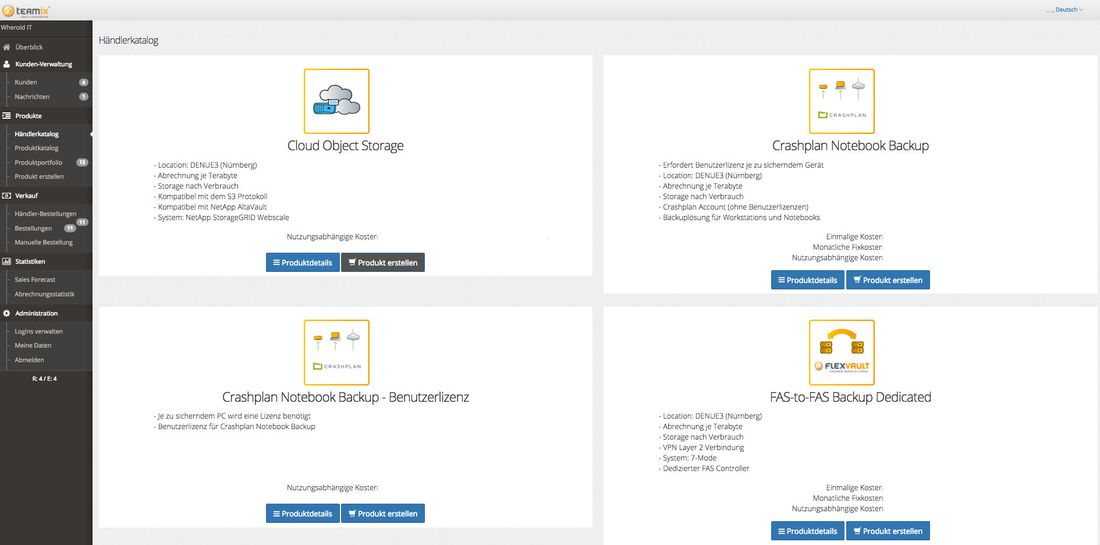Click Abmelden to log out

point(29,360)
